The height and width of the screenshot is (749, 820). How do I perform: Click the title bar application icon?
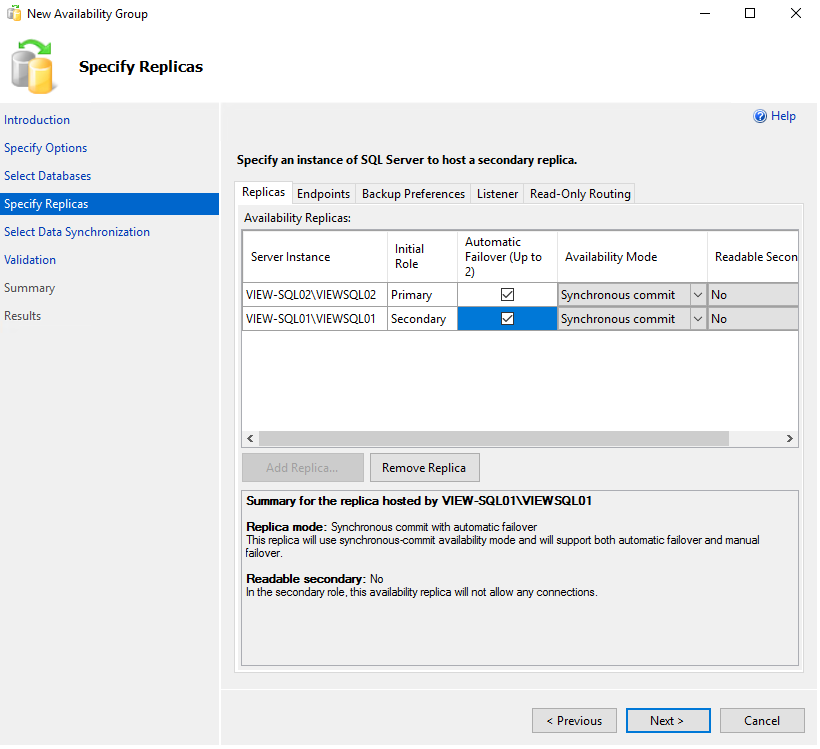coord(13,14)
